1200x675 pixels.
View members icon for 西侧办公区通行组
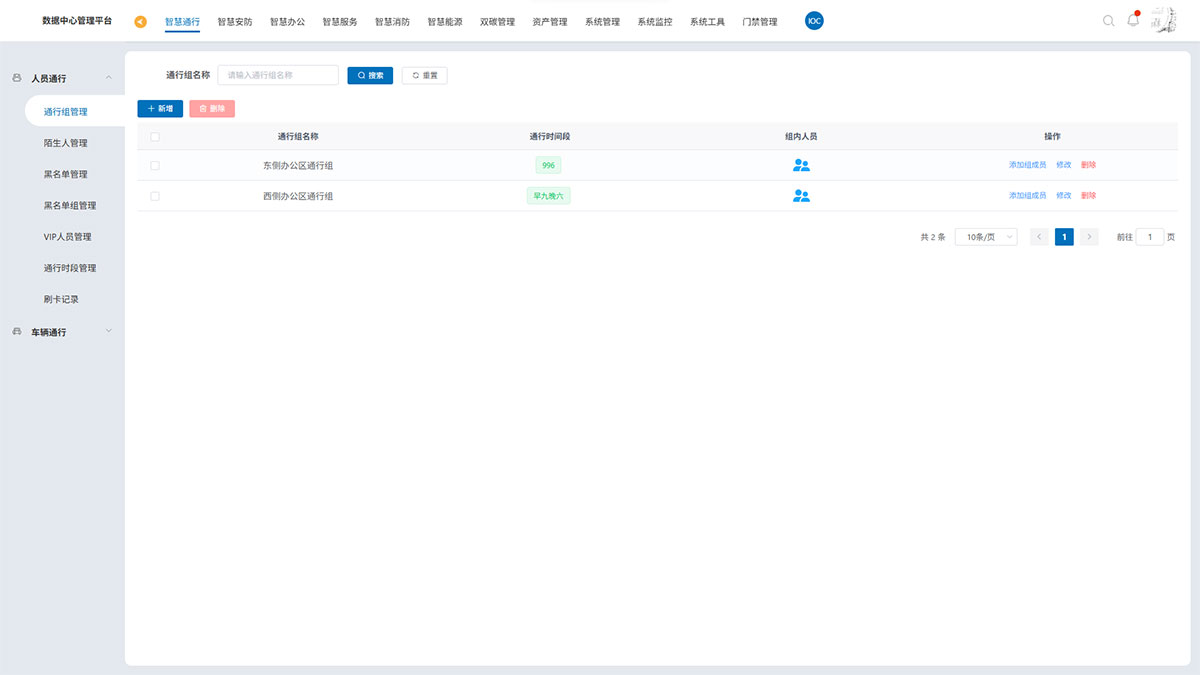tap(801, 196)
